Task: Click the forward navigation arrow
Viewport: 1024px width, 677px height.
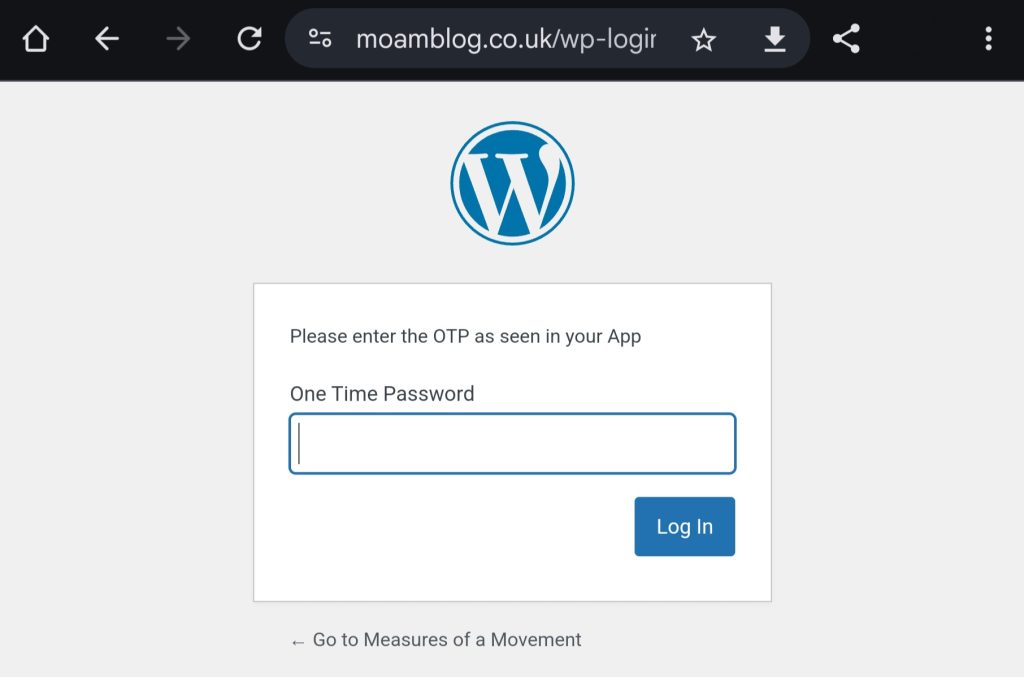Action: (x=178, y=39)
